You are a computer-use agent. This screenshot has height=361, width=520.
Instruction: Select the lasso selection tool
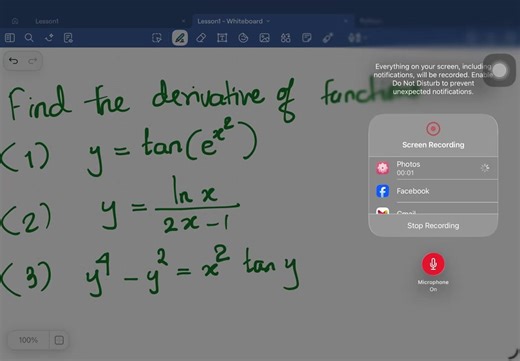[157, 38]
